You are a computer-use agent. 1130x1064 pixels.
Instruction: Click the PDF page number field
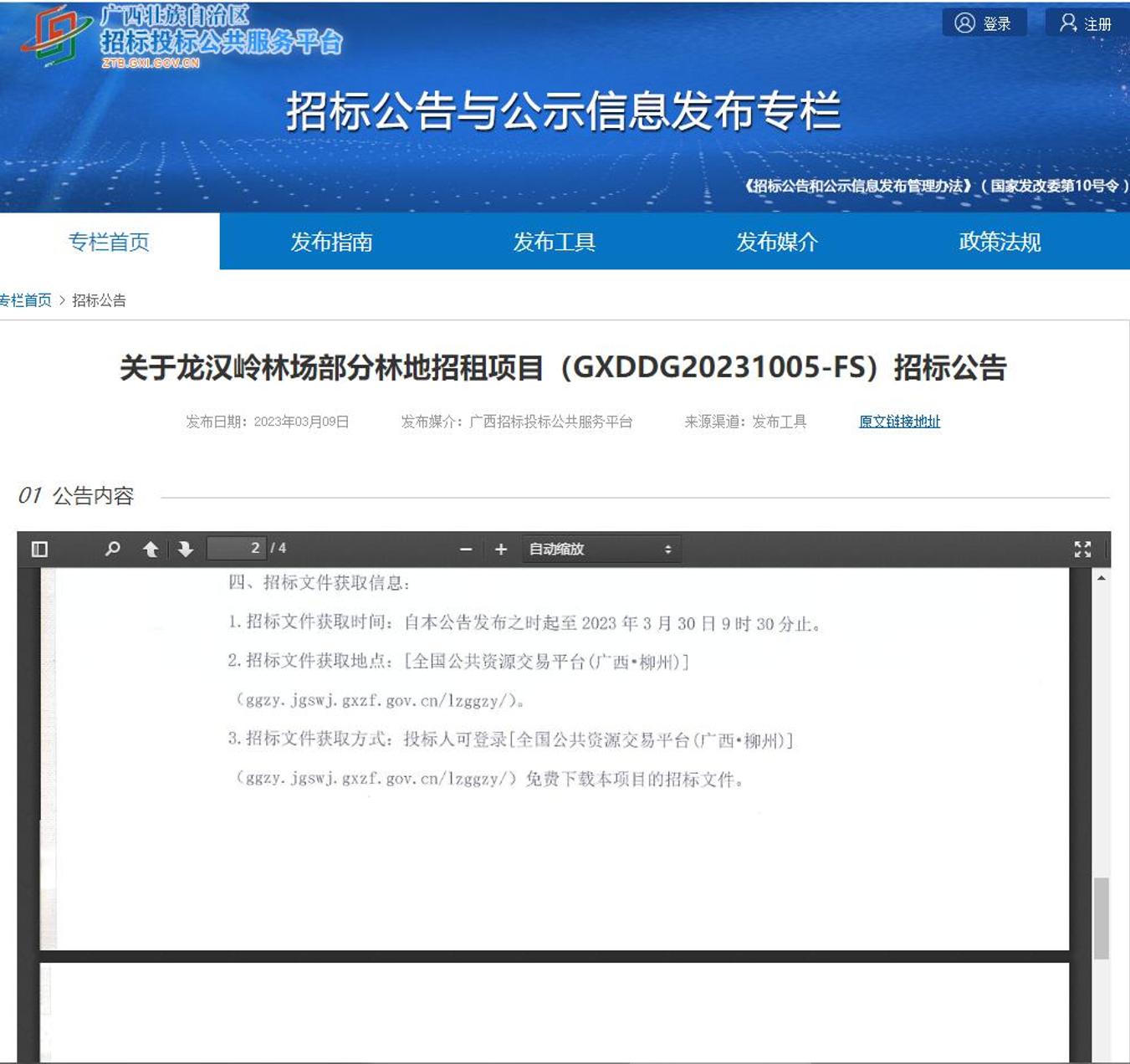click(236, 549)
